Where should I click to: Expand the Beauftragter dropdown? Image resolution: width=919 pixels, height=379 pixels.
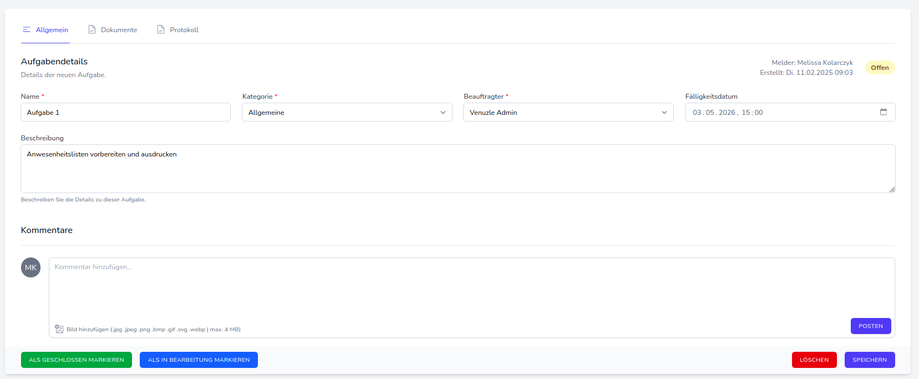(x=569, y=112)
